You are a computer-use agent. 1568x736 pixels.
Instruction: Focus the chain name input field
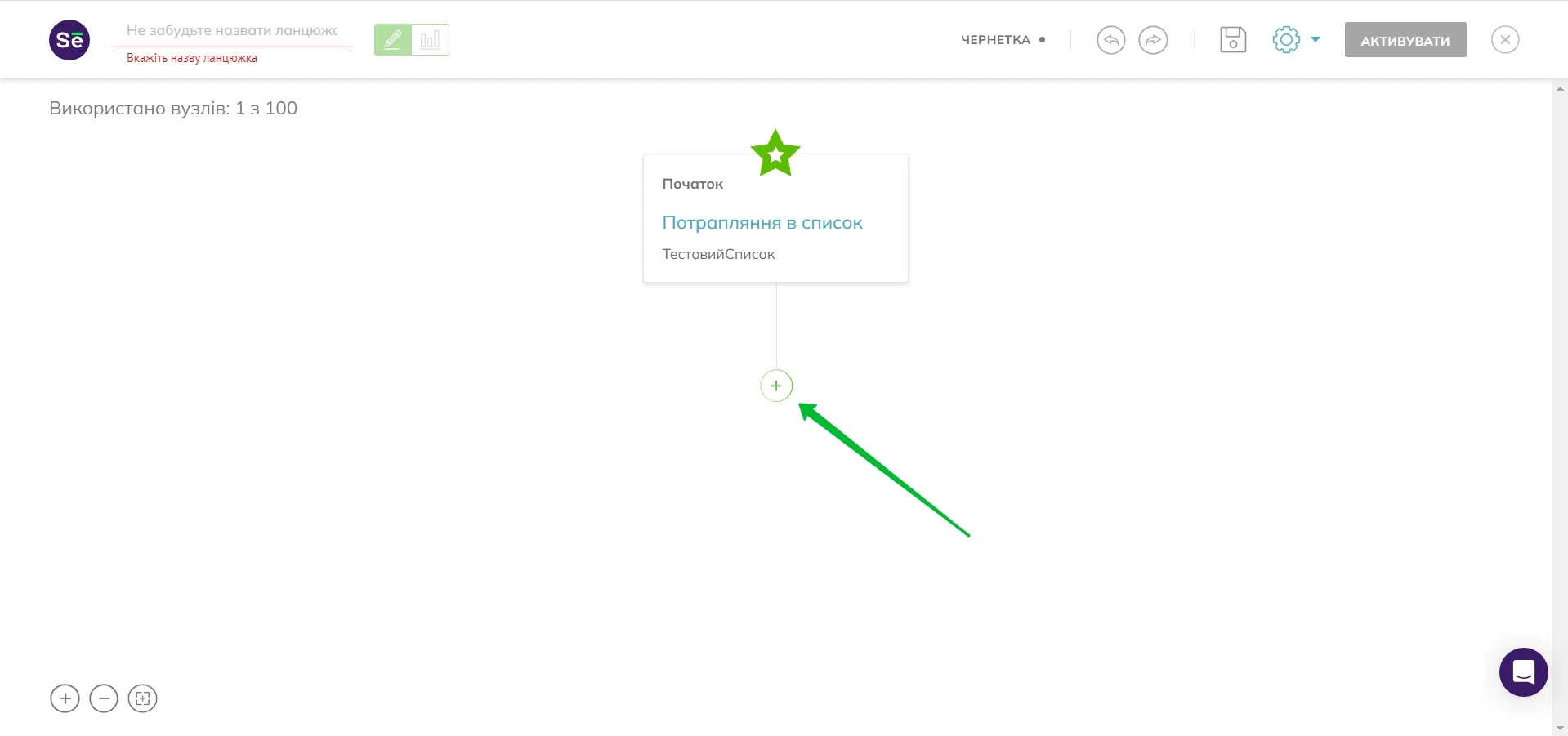coord(232,31)
